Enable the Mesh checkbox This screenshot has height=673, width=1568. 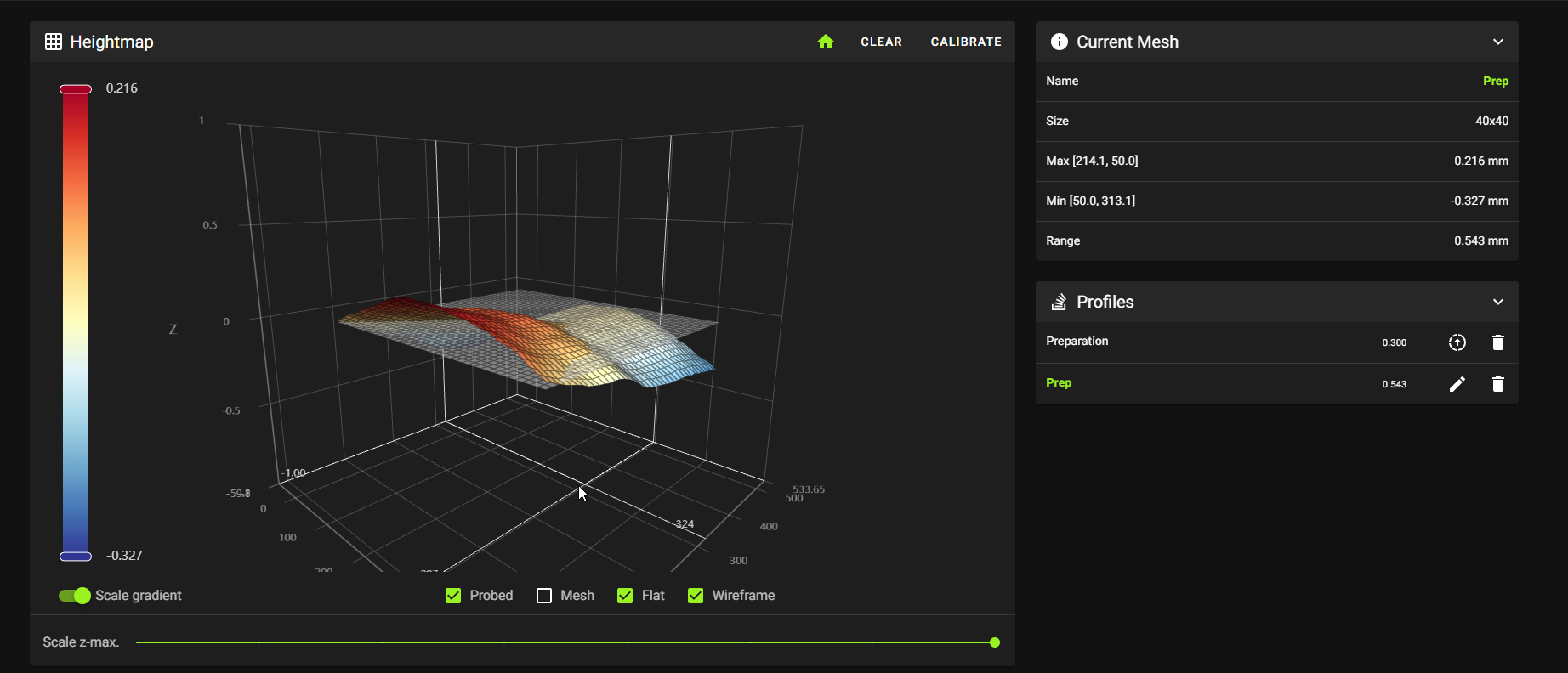pos(544,596)
